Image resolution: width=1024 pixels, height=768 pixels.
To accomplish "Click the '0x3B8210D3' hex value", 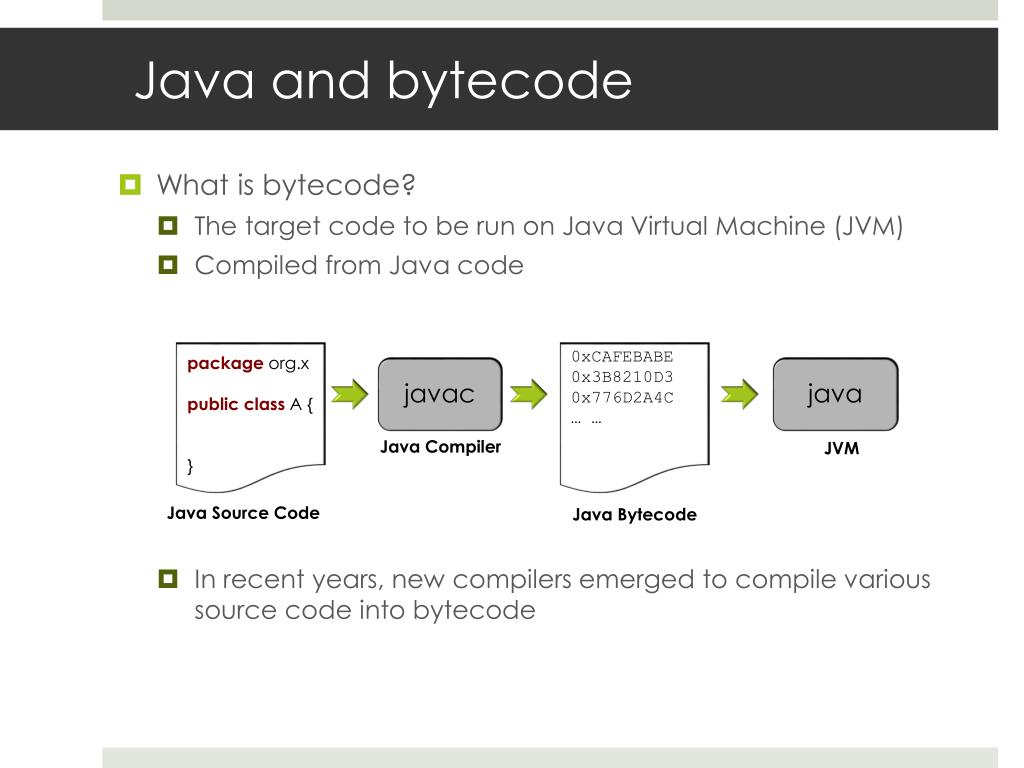I will click(x=622, y=377).
